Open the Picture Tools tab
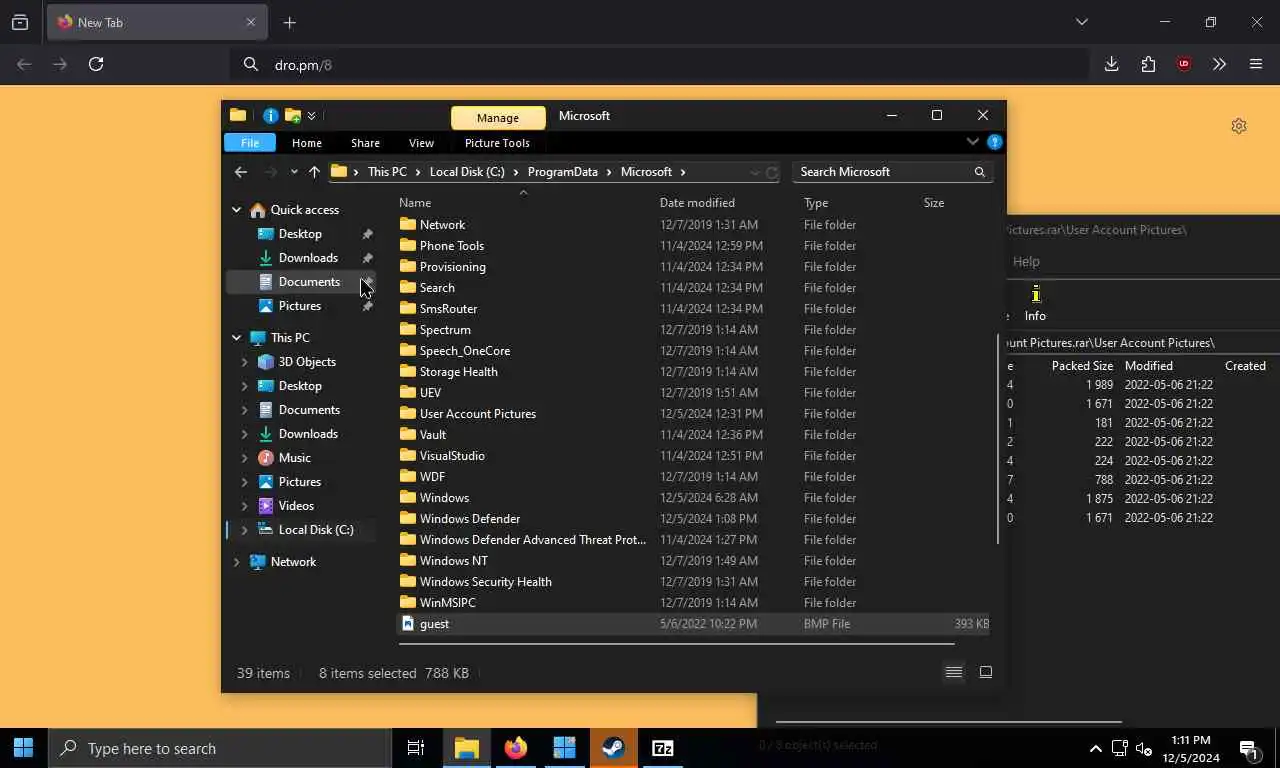Viewport: 1280px width, 768px height. [497, 143]
